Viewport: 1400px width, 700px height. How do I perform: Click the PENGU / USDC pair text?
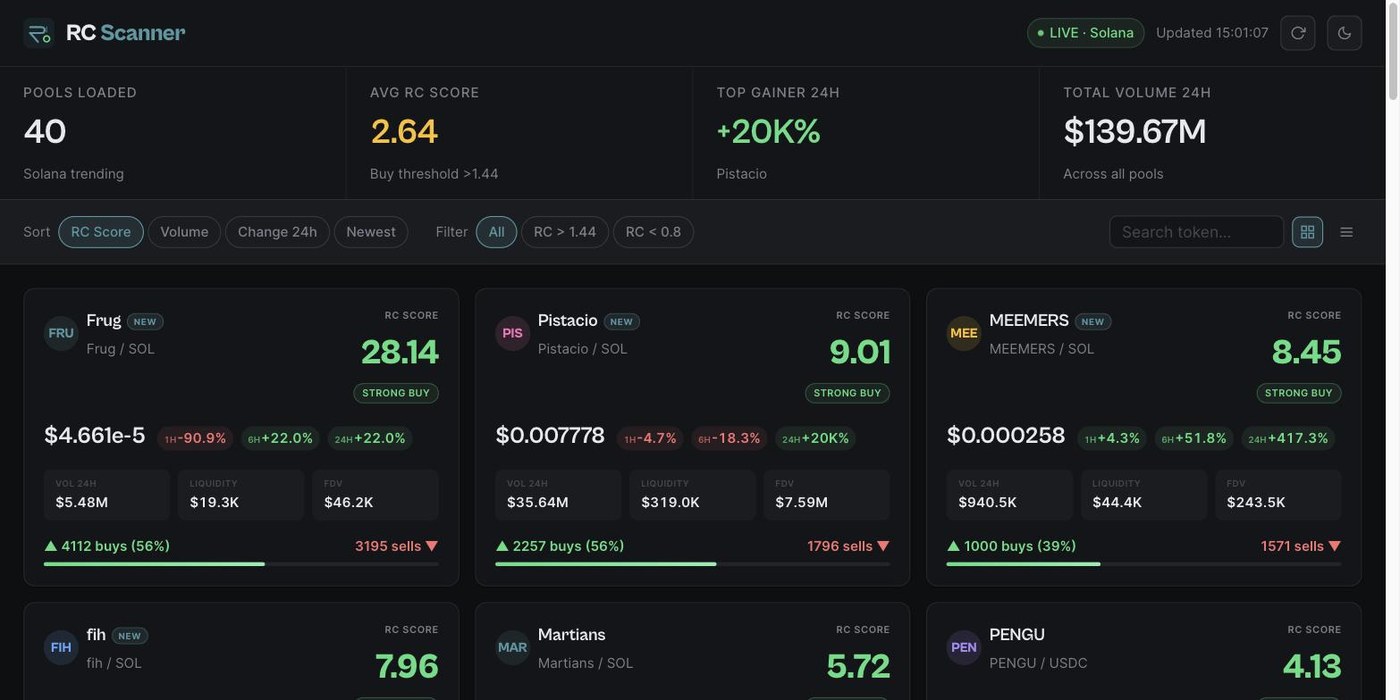click(x=1038, y=663)
